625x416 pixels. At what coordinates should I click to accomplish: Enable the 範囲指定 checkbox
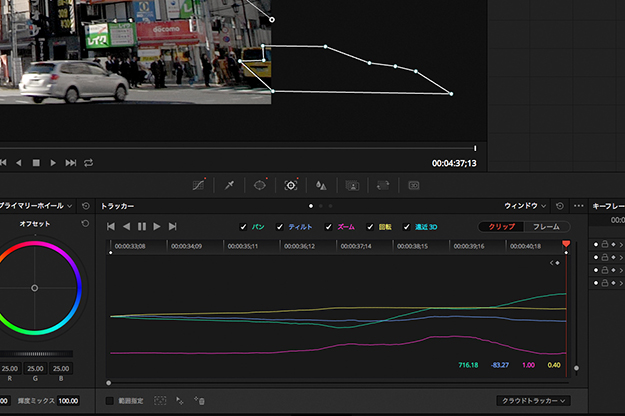[110, 400]
